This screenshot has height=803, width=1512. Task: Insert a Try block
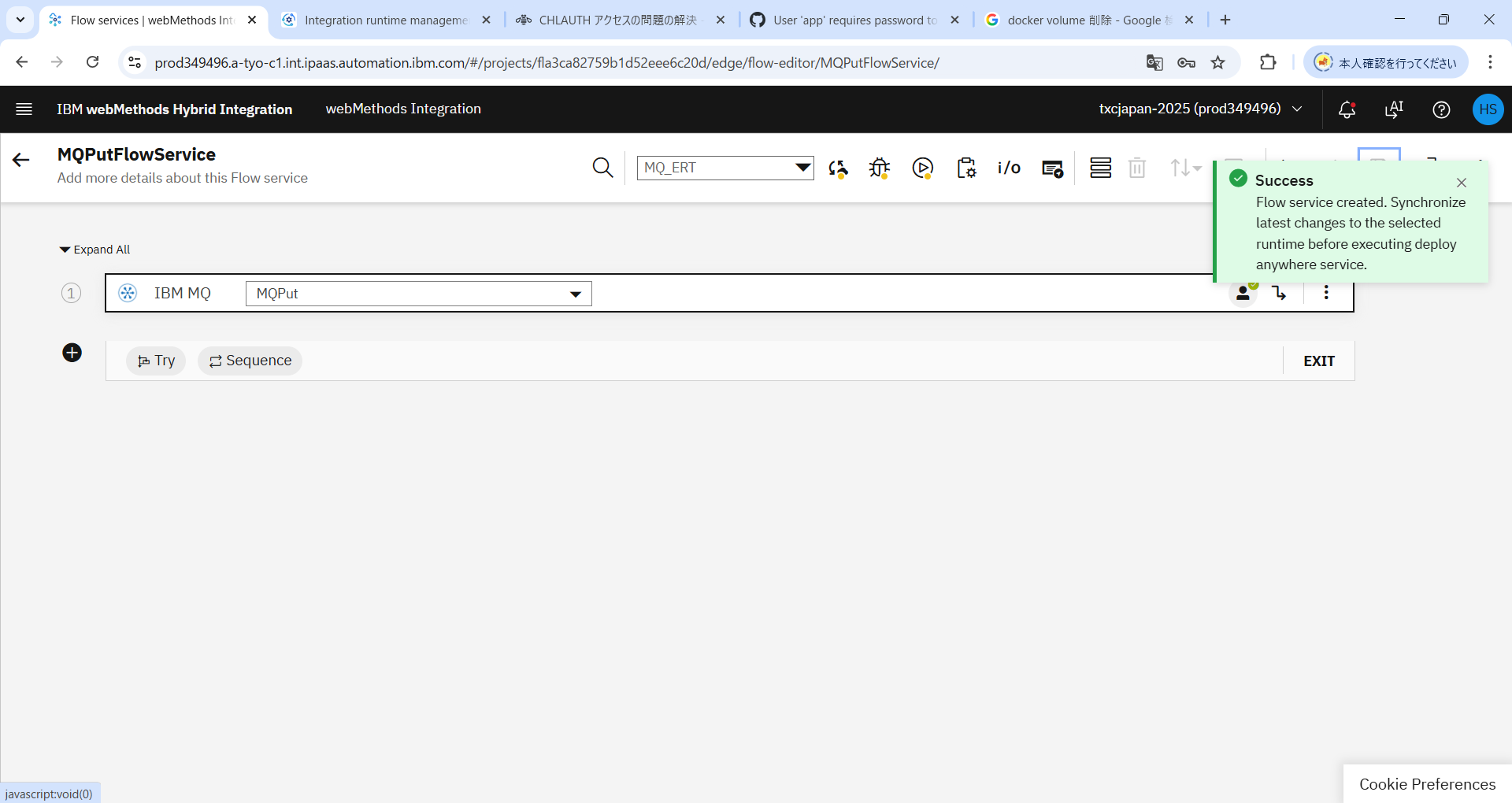point(156,361)
